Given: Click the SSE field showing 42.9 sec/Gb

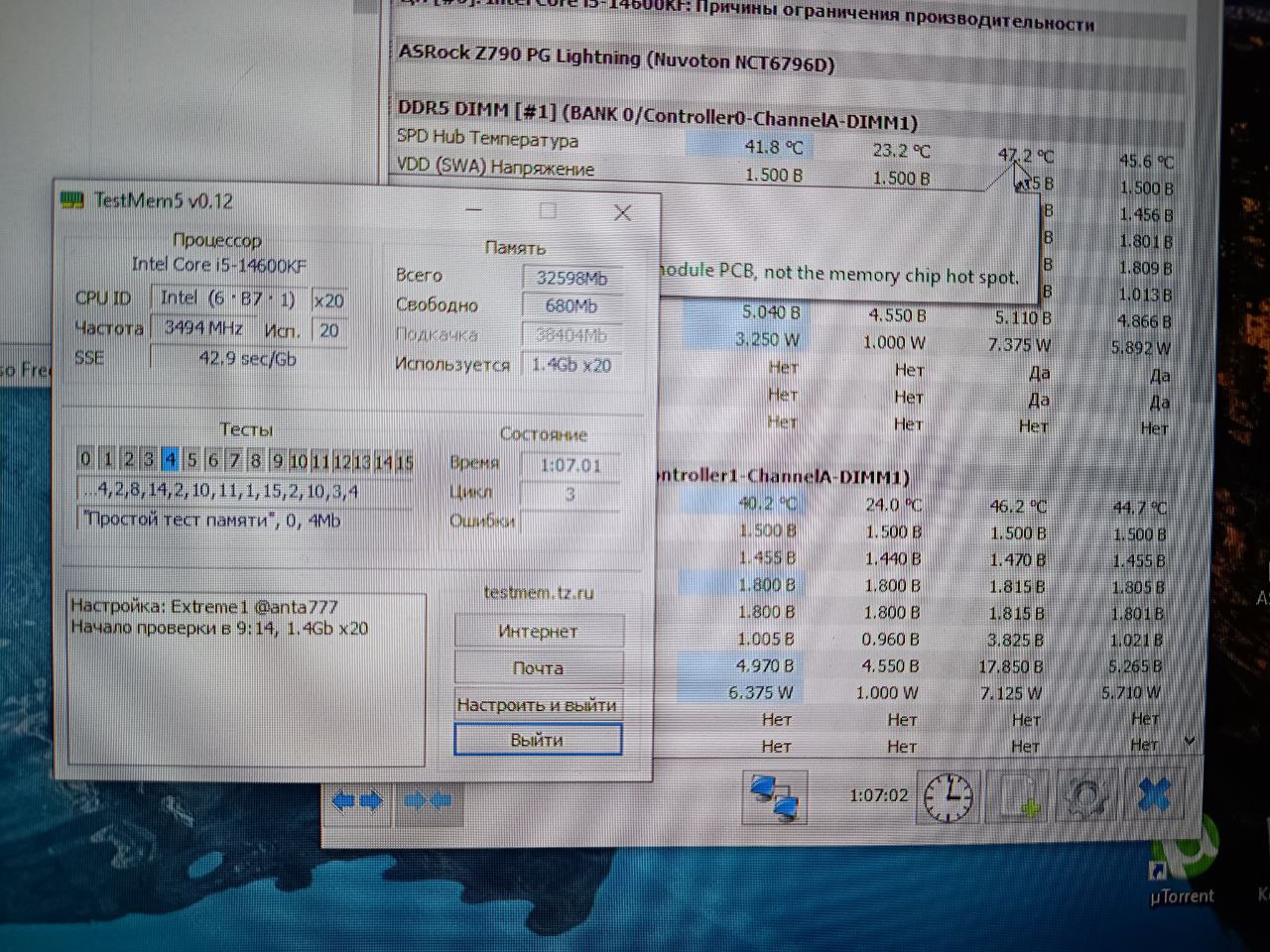Looking at the screenshot, I should 248,358.
